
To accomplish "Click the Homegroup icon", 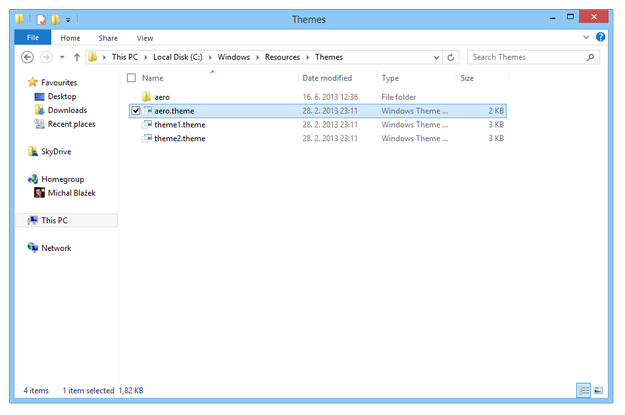I will click(33, 179).
